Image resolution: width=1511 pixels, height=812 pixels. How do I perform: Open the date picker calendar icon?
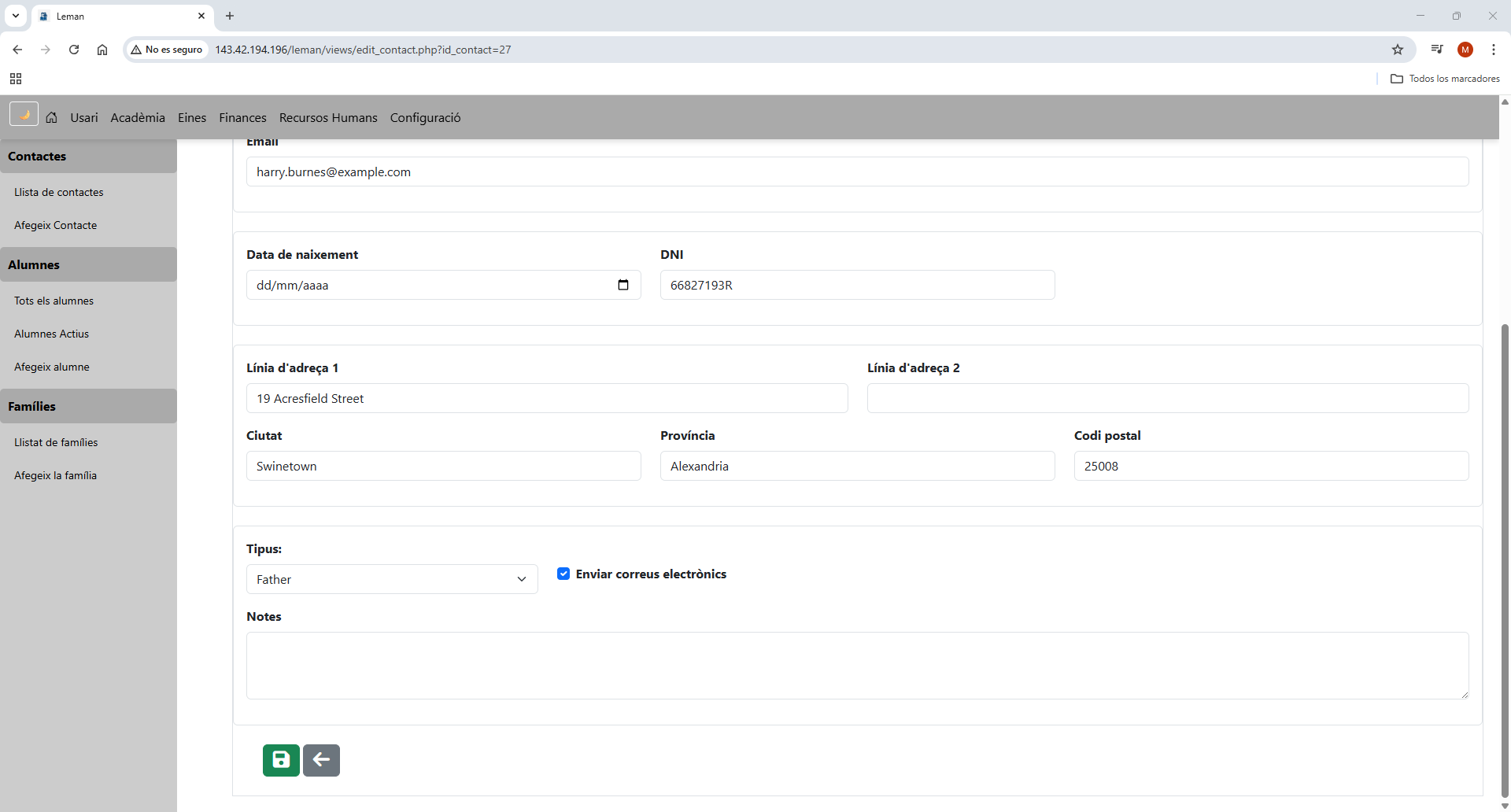[x=623, y=285]
